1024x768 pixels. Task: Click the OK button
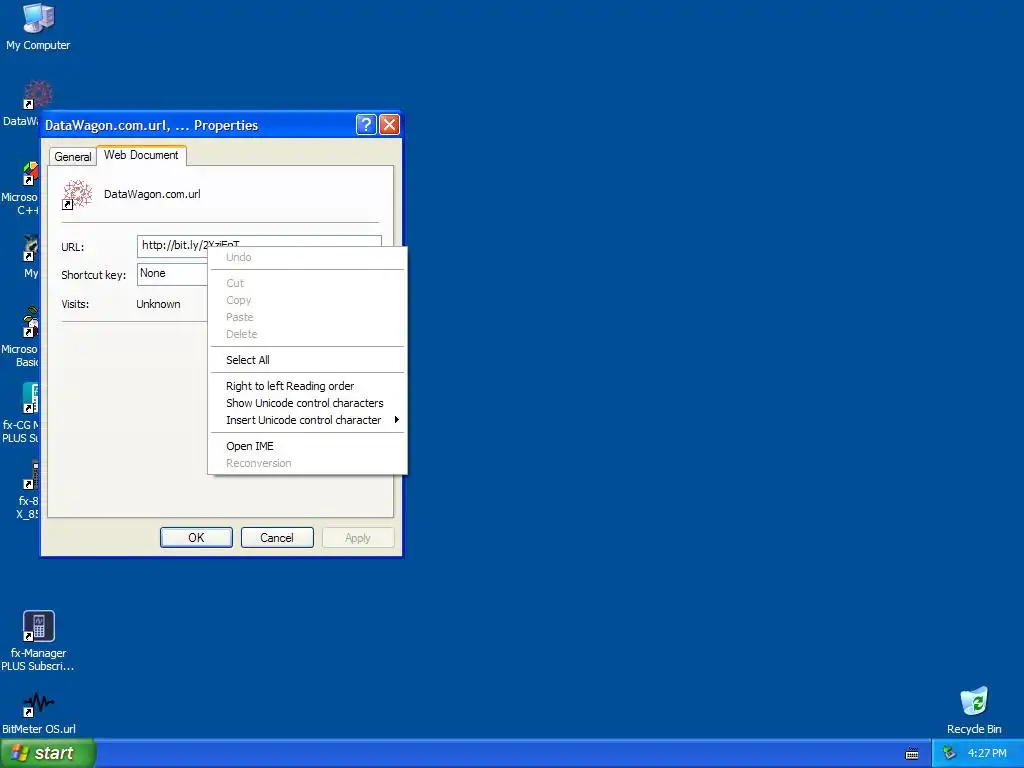click(196, 537)
